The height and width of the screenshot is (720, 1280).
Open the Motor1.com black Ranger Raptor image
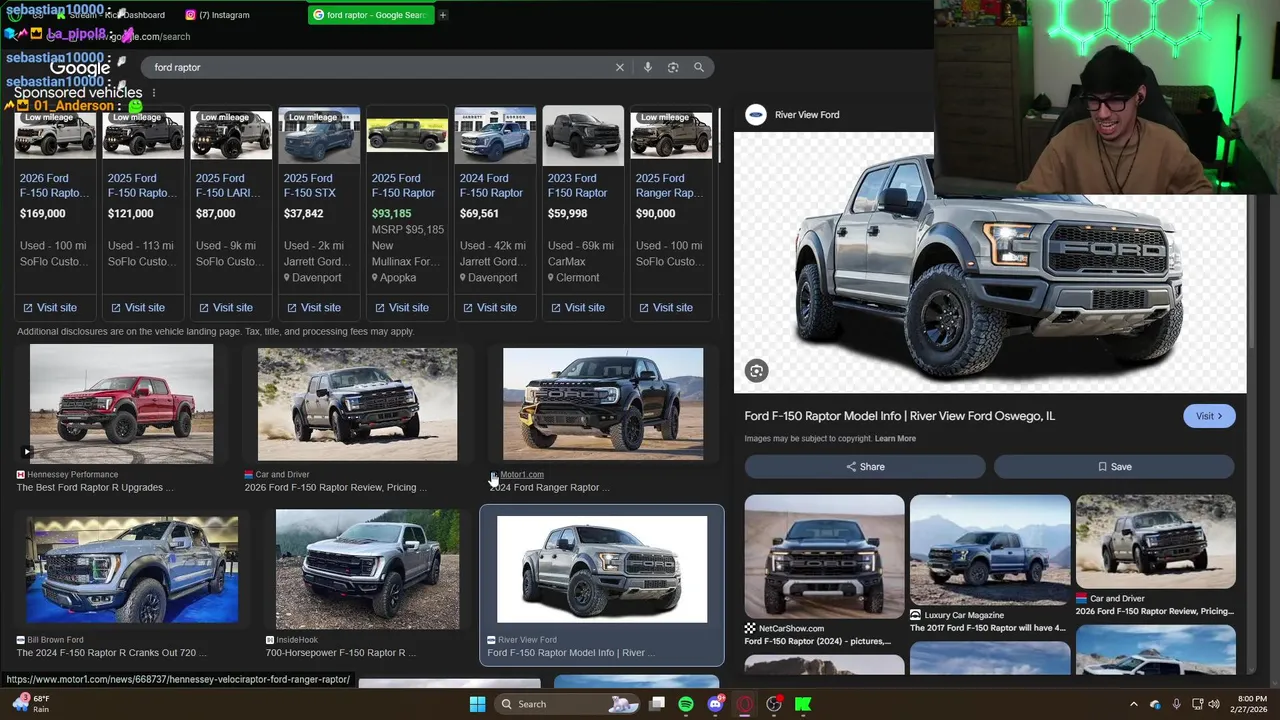(x=603, y=404)
